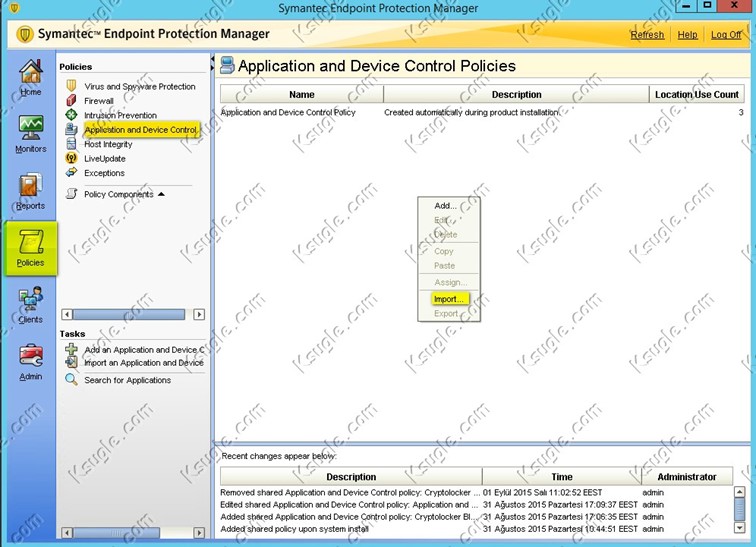Select the Edited shared policy change row
This screenshot has height=547, width=756.
[476, 505]
